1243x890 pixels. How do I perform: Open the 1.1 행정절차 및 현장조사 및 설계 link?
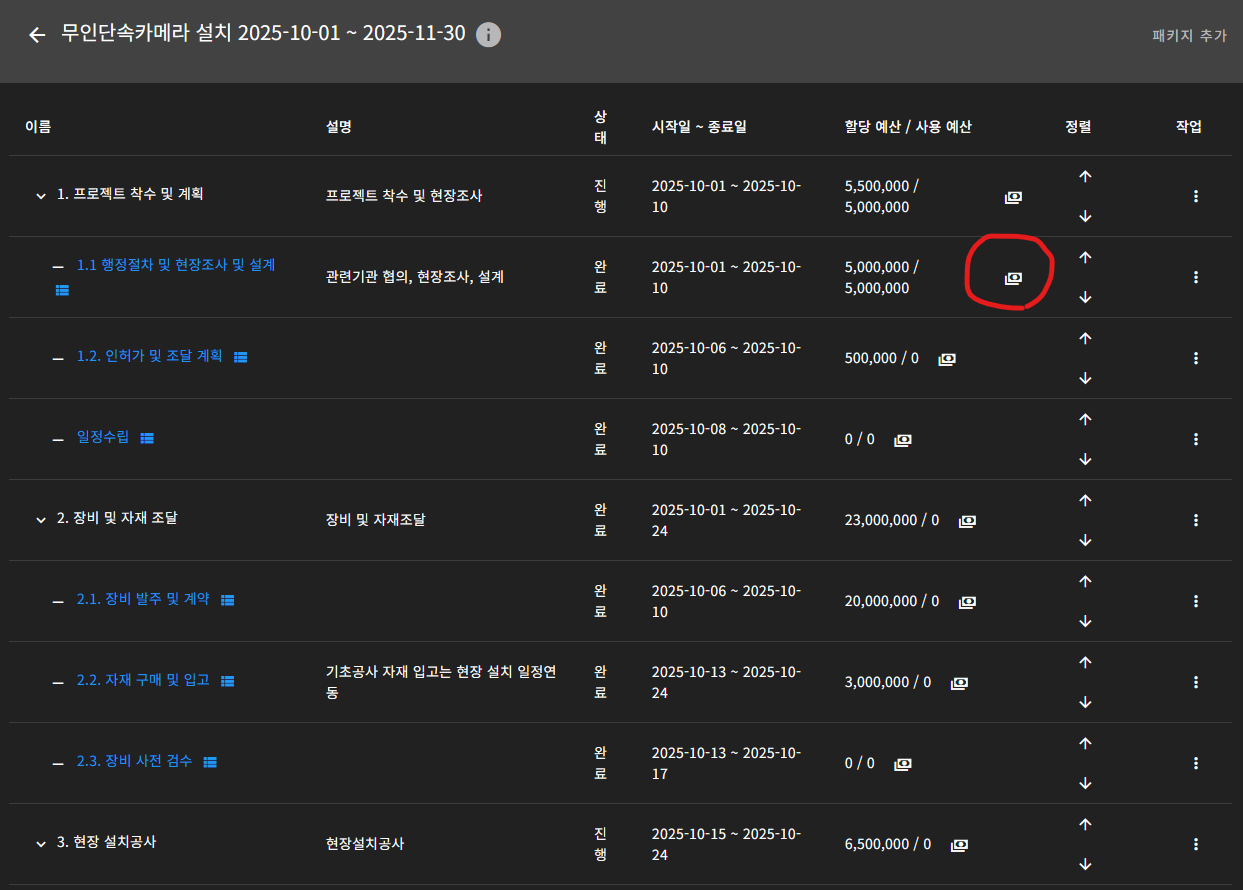click(176, 265)
